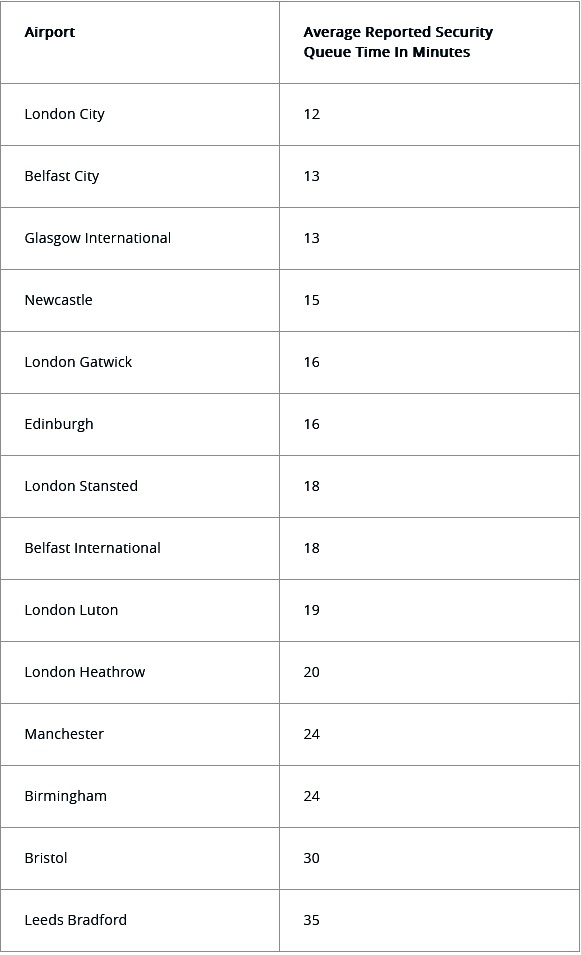Click the Average Reported Security Queue Time header
The width and height of the screenshot is (581, 955).
[398, 42]
